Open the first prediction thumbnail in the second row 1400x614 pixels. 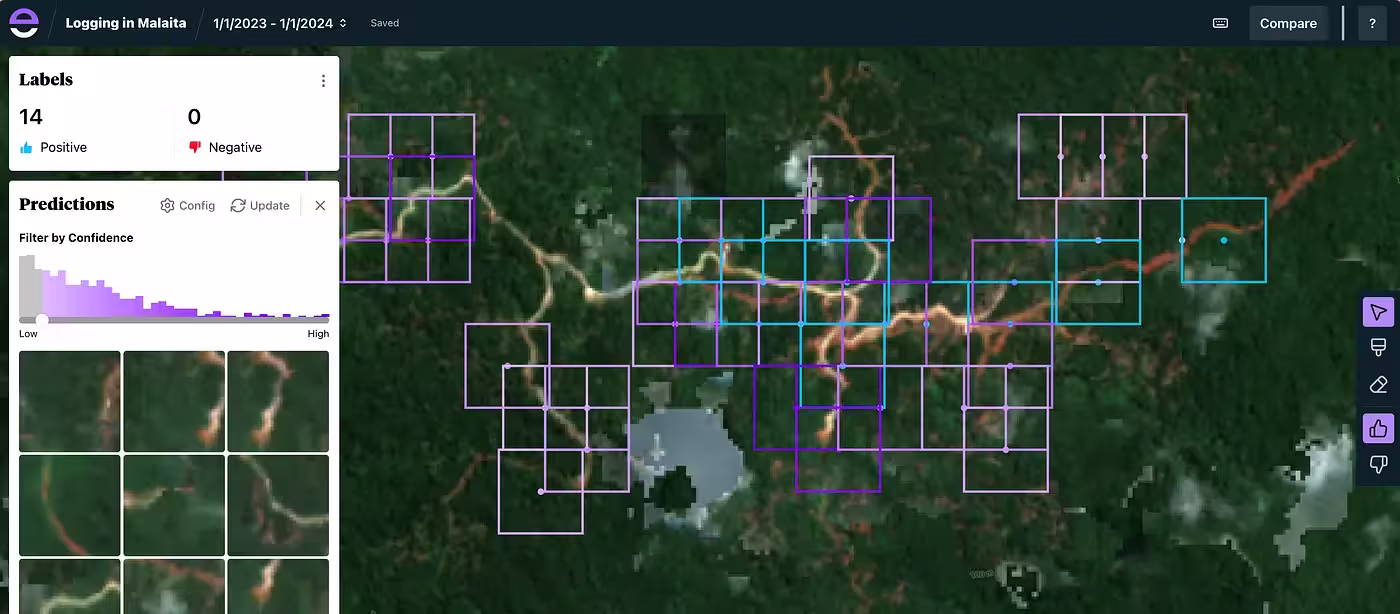pyautogui.click(x=70, y=505)
